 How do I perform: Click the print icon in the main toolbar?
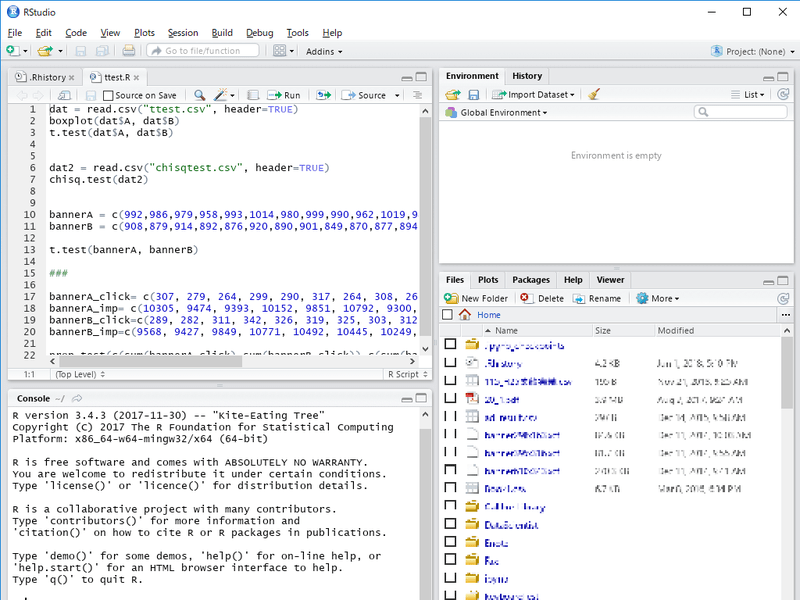[128, 51]
